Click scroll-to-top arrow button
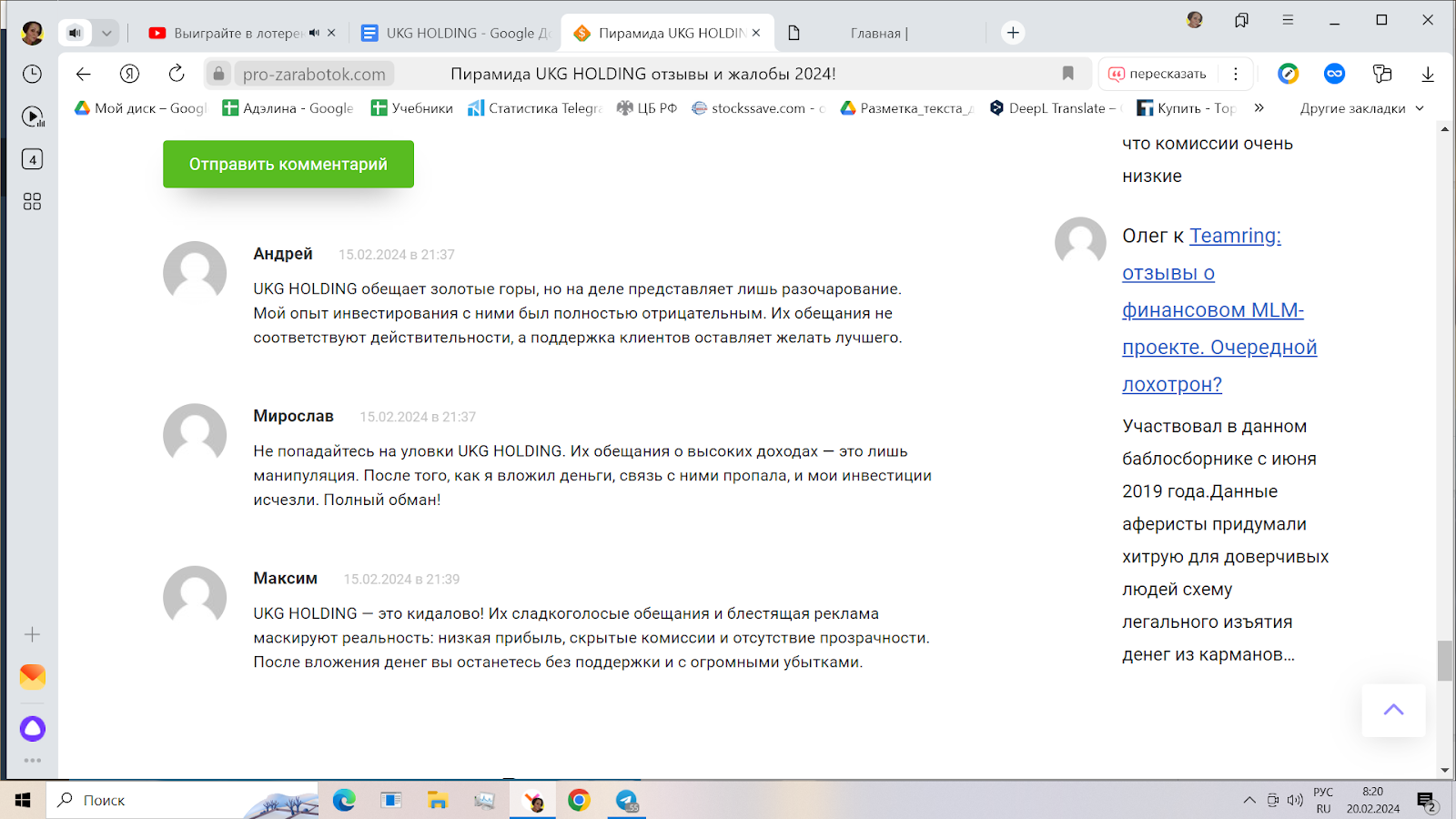 tap(1393, 710)
